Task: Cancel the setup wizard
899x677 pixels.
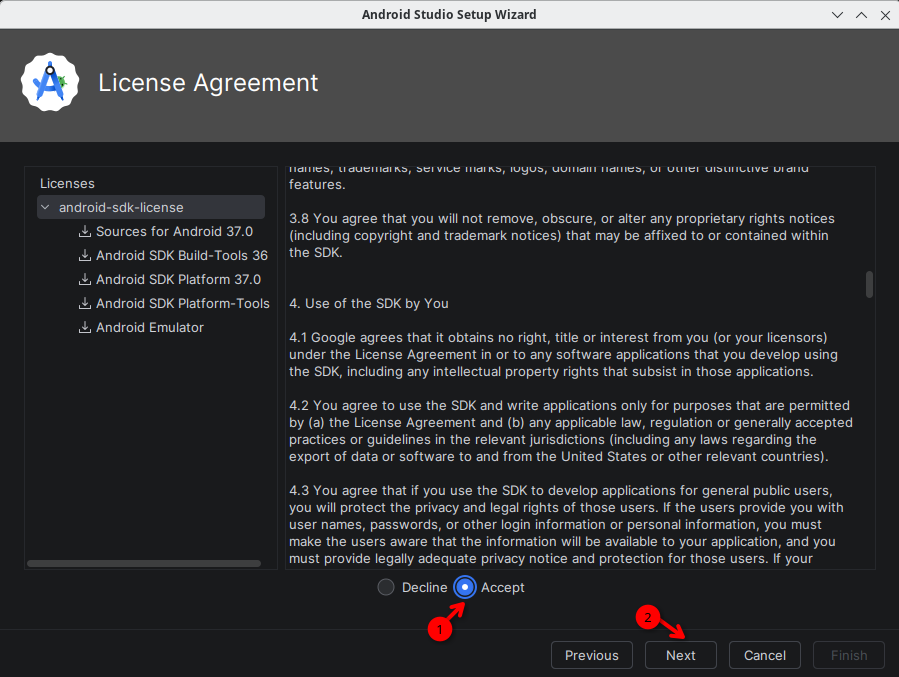Action: pyautogui.click(x=764, y=655)
